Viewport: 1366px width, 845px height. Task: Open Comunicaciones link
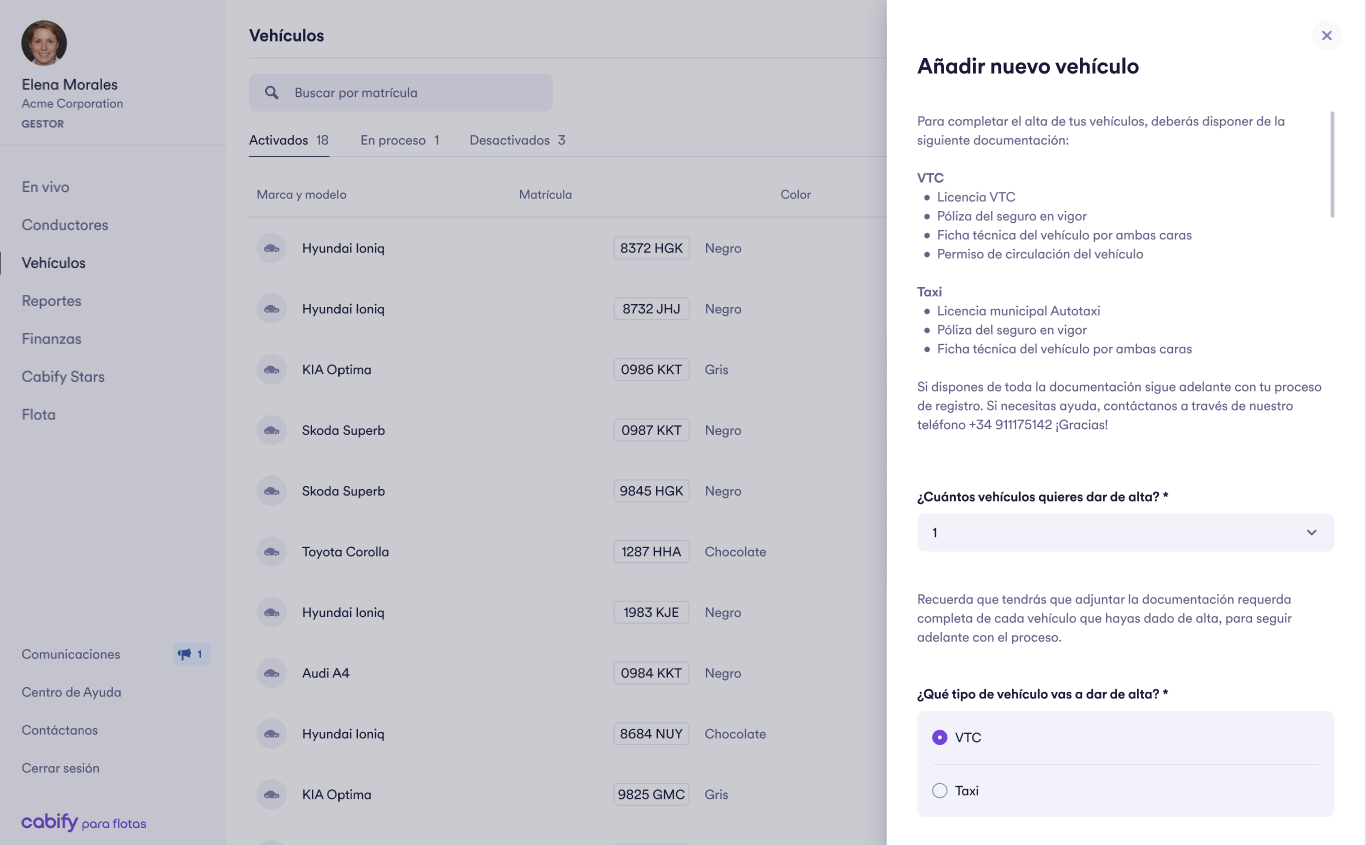point(71,654)
